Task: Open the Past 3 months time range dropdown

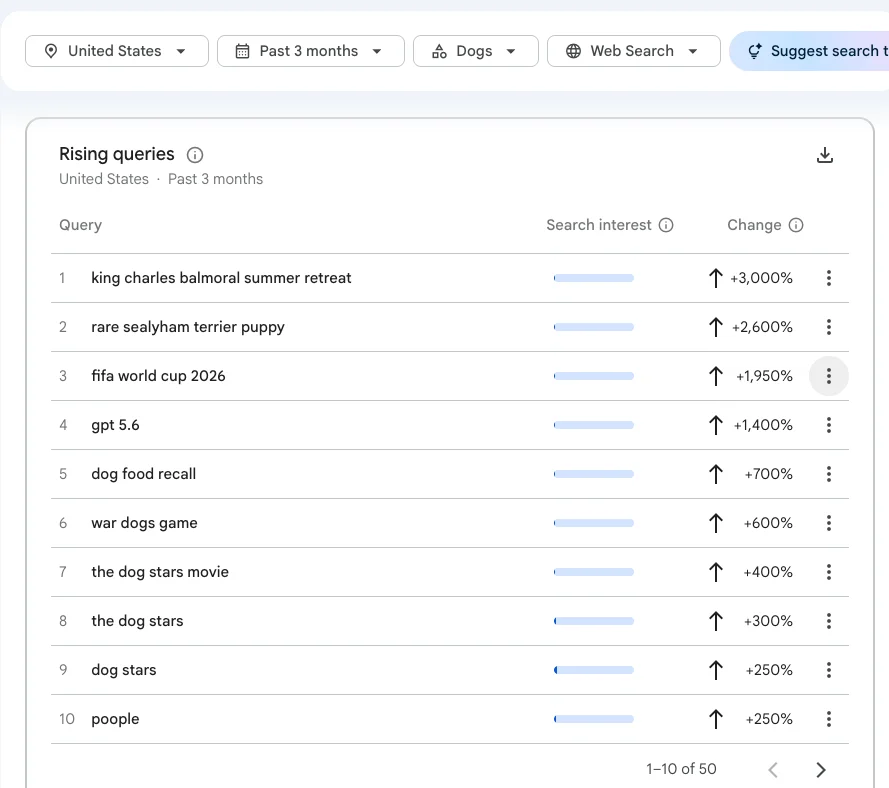Action: 311,51
